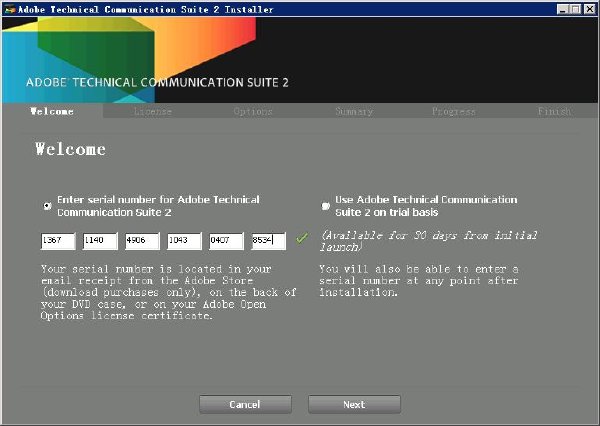Open the License step tab
This screenshot has width=600, height=426.
click(x=153, y=111)
